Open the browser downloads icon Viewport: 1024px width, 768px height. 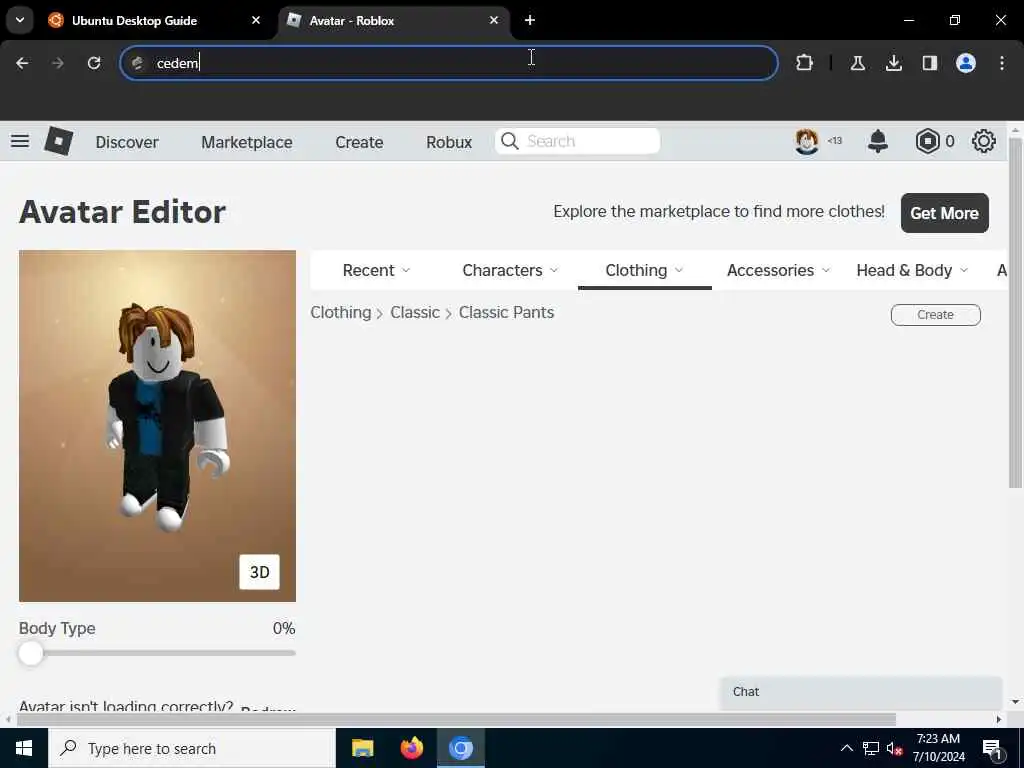(x=893, y=63)
